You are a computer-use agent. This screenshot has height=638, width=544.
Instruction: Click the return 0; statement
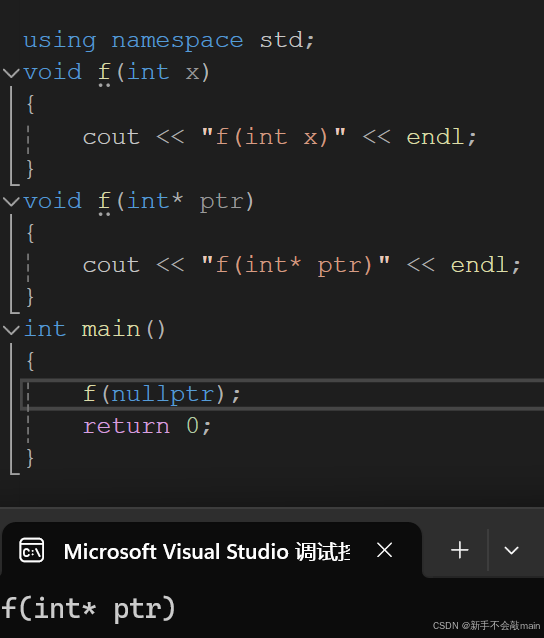tap(147, 426)
